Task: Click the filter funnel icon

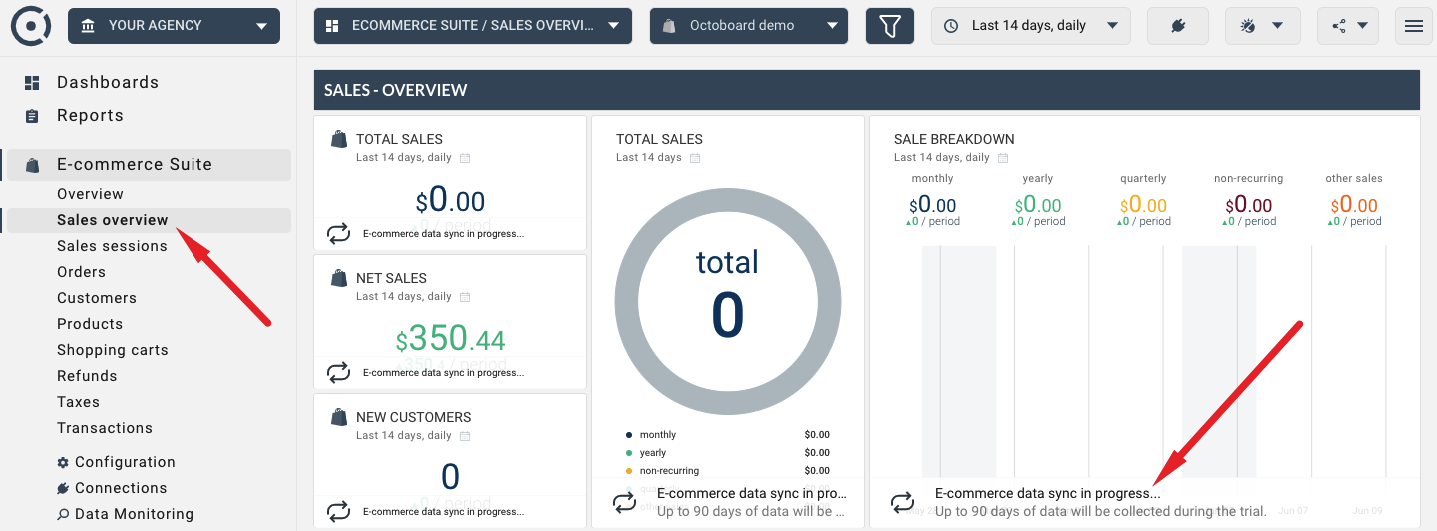Action: click(890, 25)
